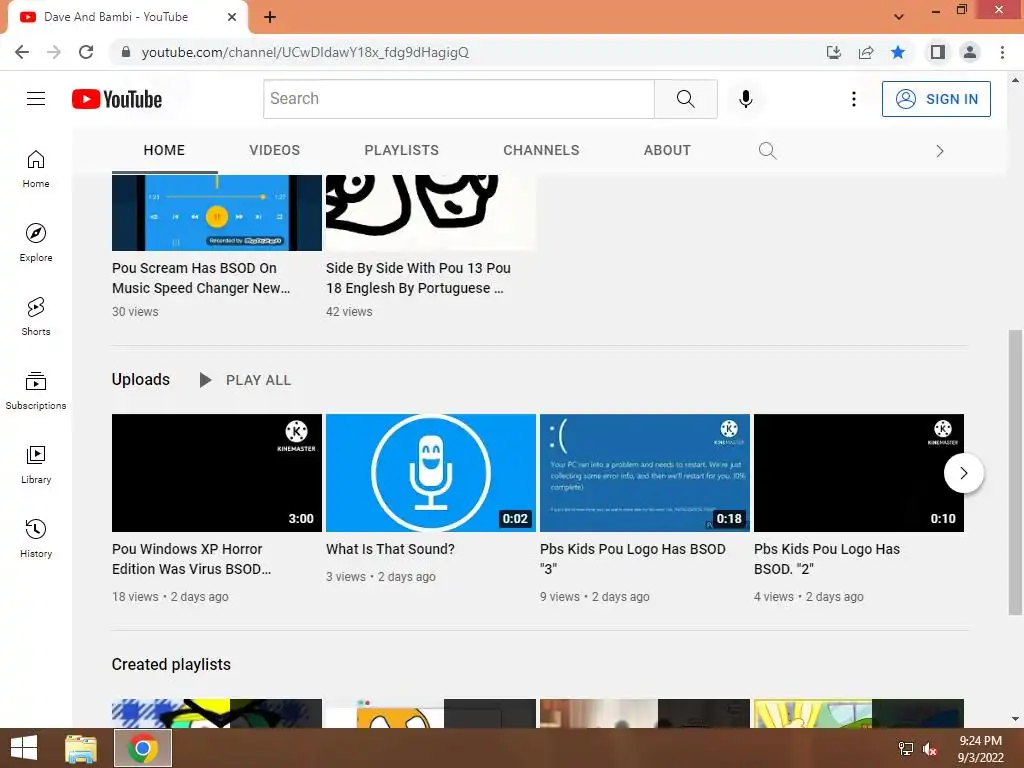Viewport: 1024px width, 768px height.
Task: Open 0:10 black Kinemaster thumbnail
Action: tap(859, 473)
